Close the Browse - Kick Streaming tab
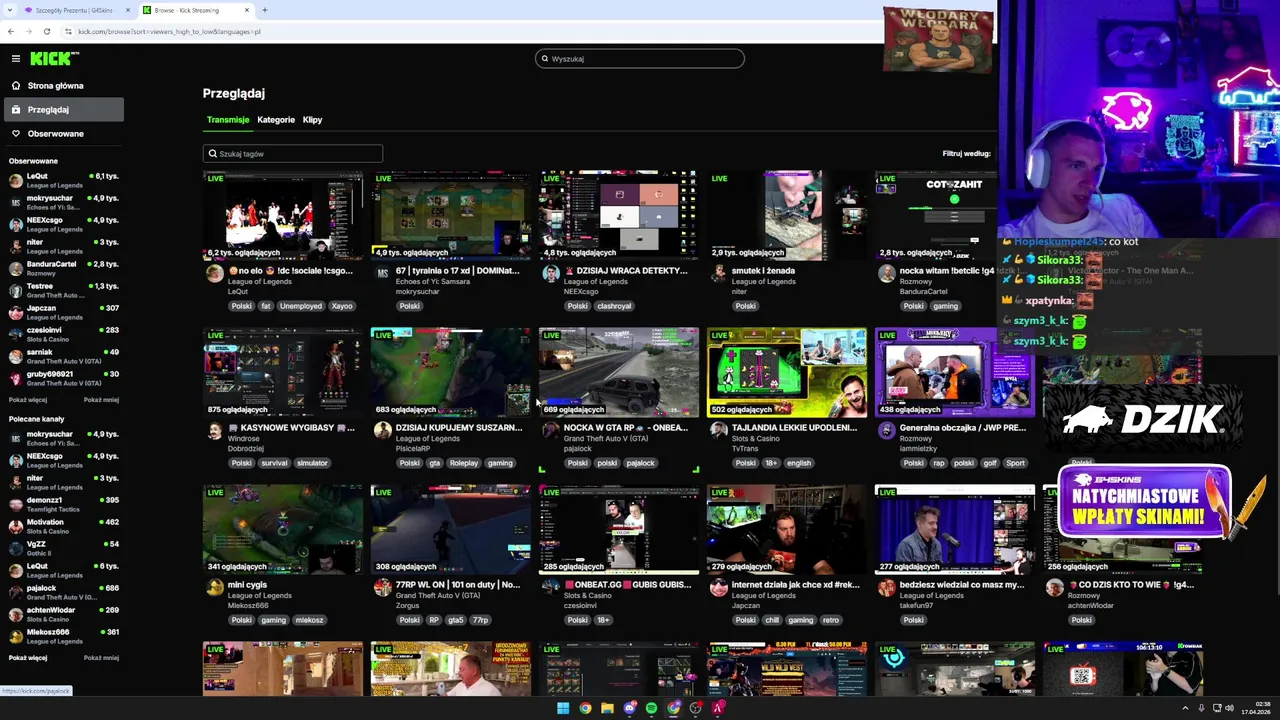The height and width of the screenshot is (720, 1280). click(247, 10)
